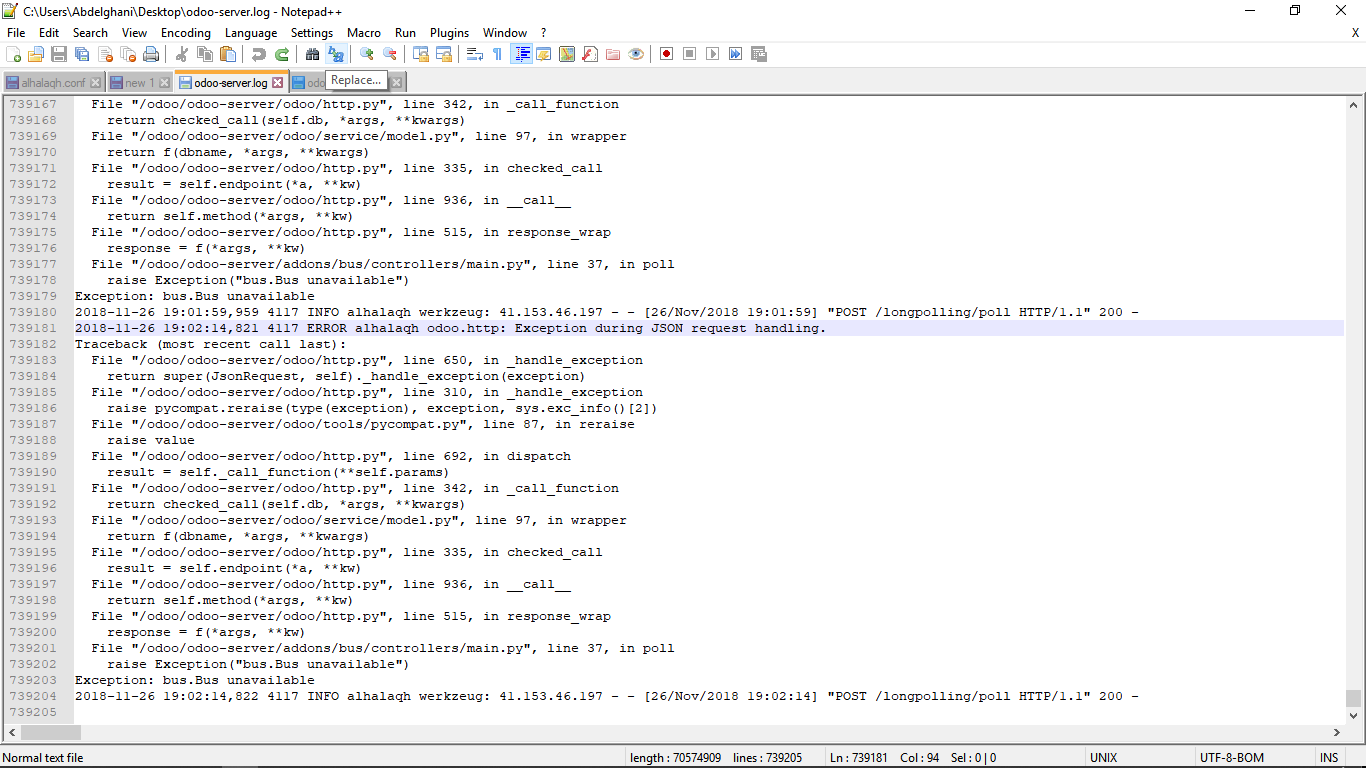This screenshot has height=768, width=1366.
Task: Switch to the new 1 tab
Action: click(x=139, y=83)
